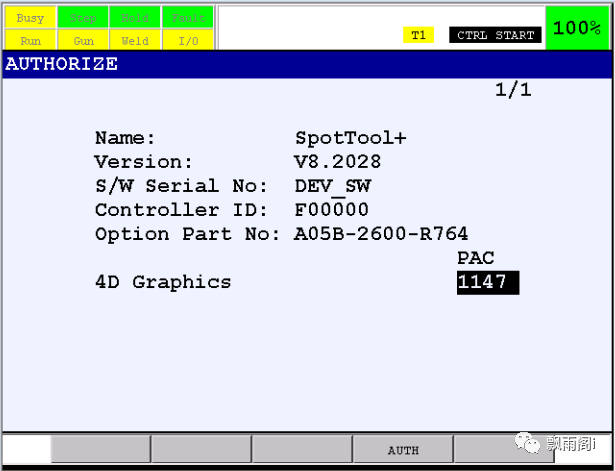This screenshot has height=471, width=615.
Task: Click the 1/1 page counter
Action: pos(513,90)
